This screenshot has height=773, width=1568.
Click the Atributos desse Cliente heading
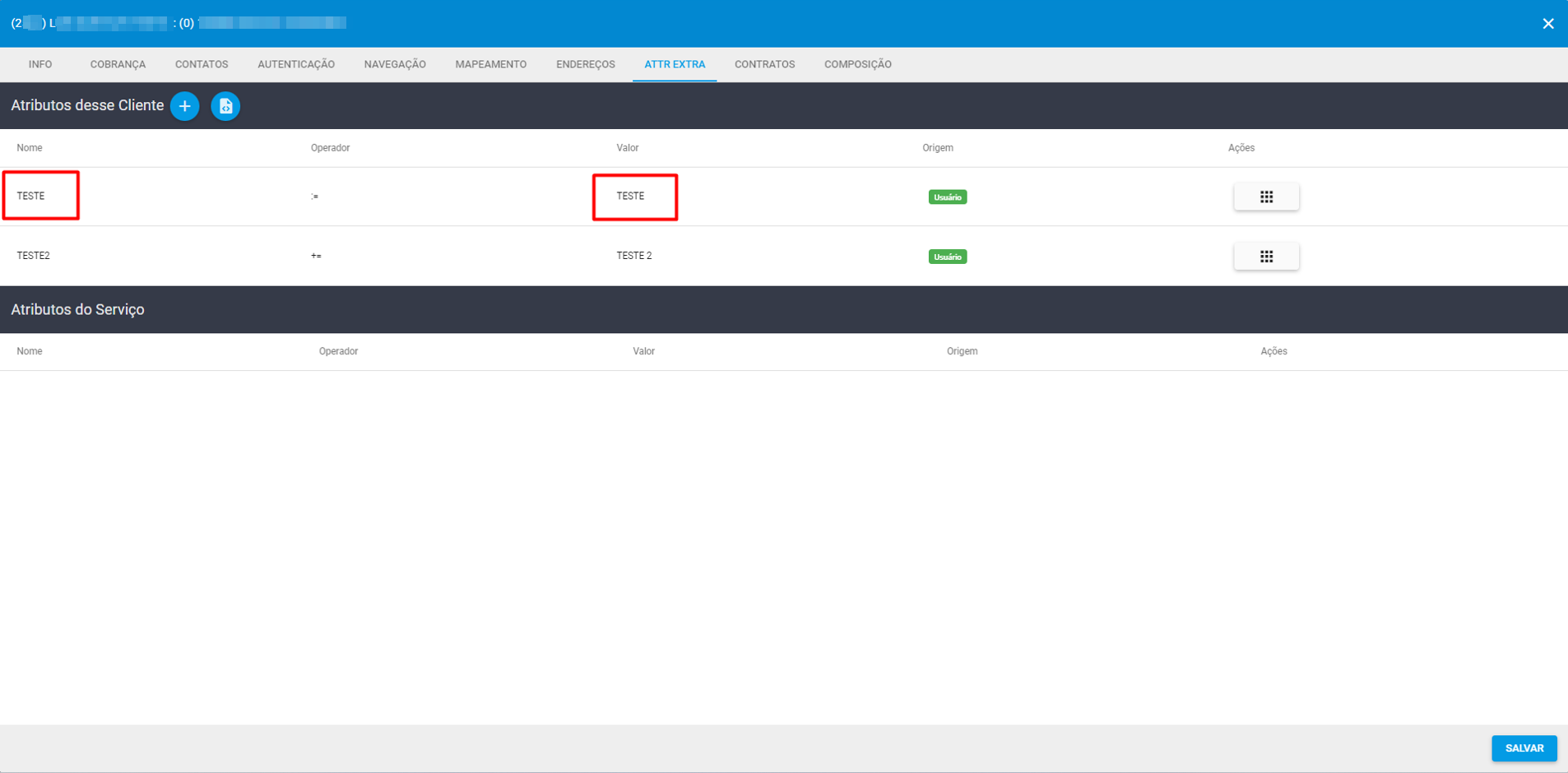(87, 105)
